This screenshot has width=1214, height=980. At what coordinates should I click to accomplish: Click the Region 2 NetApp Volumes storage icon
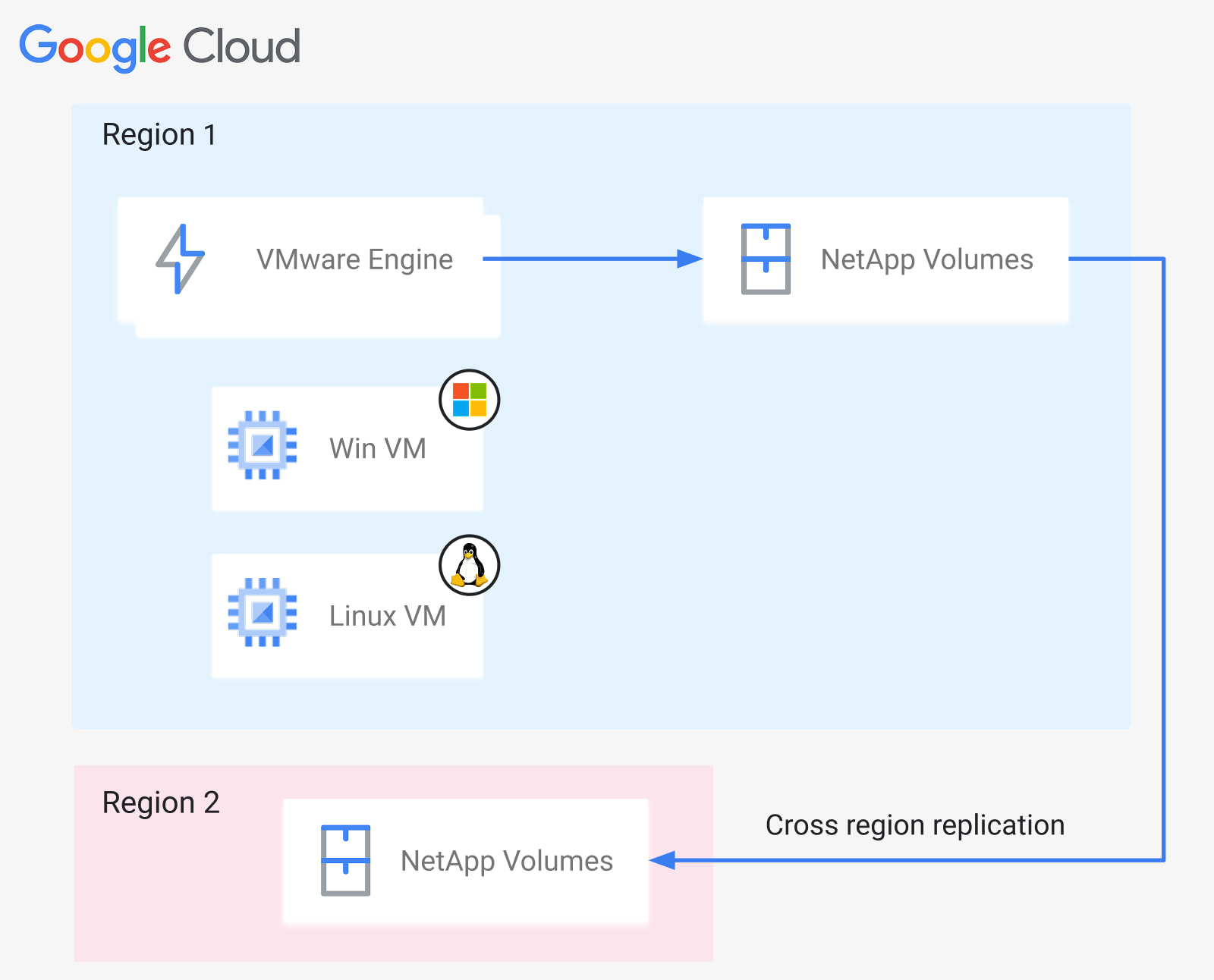pyautogui.click(x=345, y=860)
